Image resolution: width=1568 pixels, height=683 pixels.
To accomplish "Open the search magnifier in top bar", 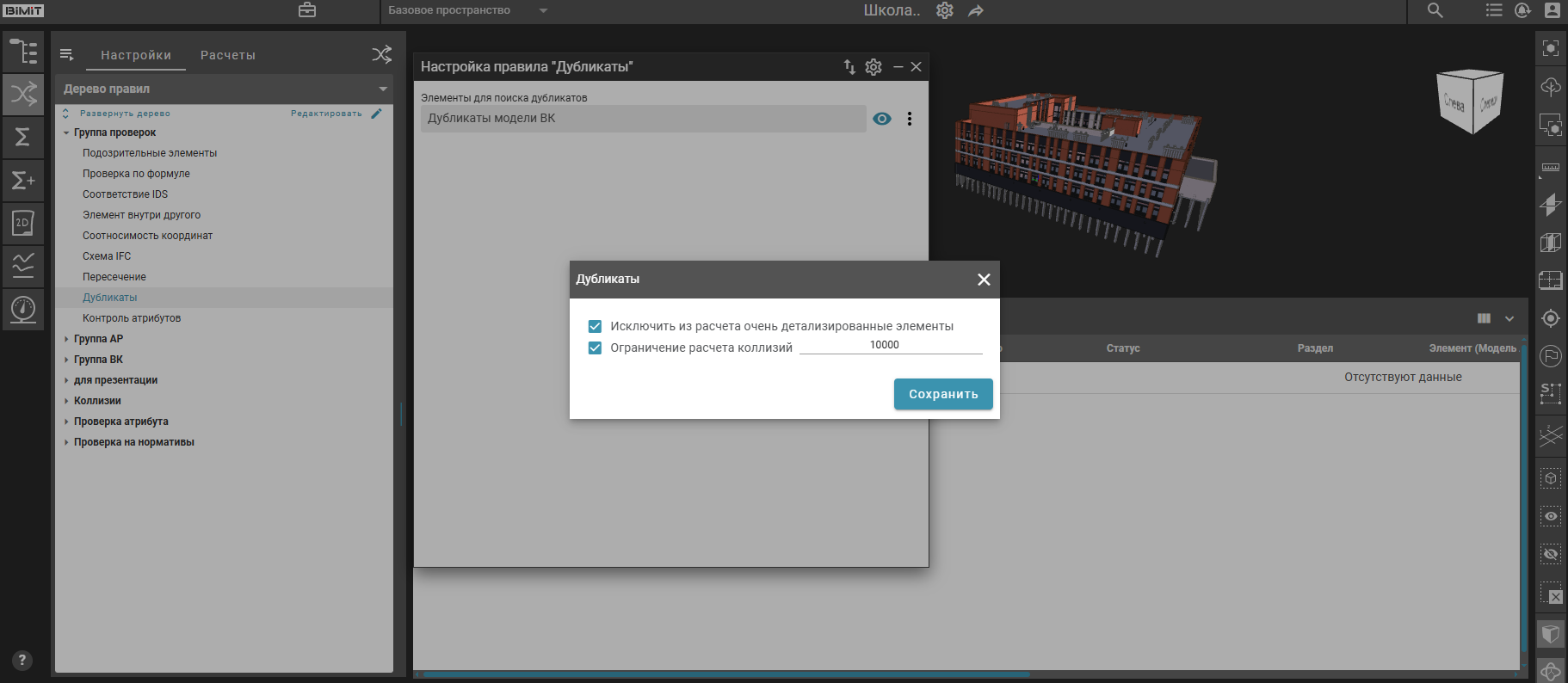I will click(1435, 10).
